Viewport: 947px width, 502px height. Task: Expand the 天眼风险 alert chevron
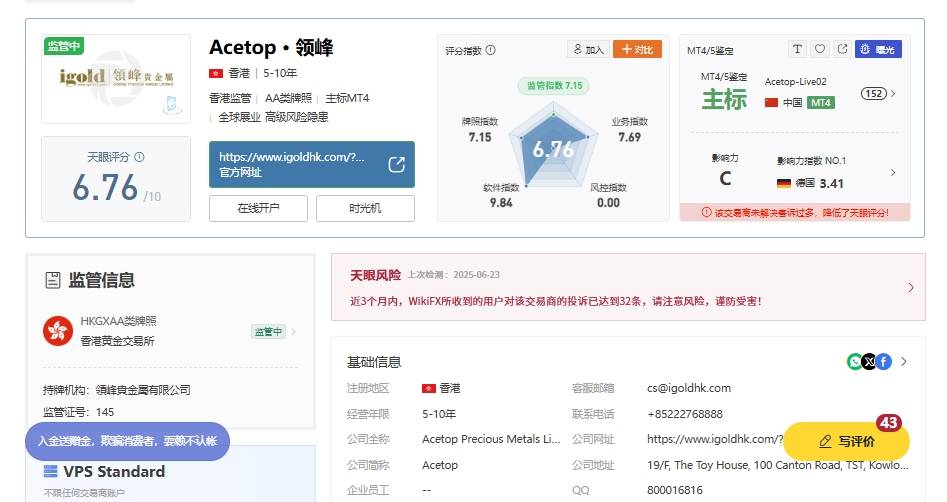pyautogui.click(x=911, y=288)
